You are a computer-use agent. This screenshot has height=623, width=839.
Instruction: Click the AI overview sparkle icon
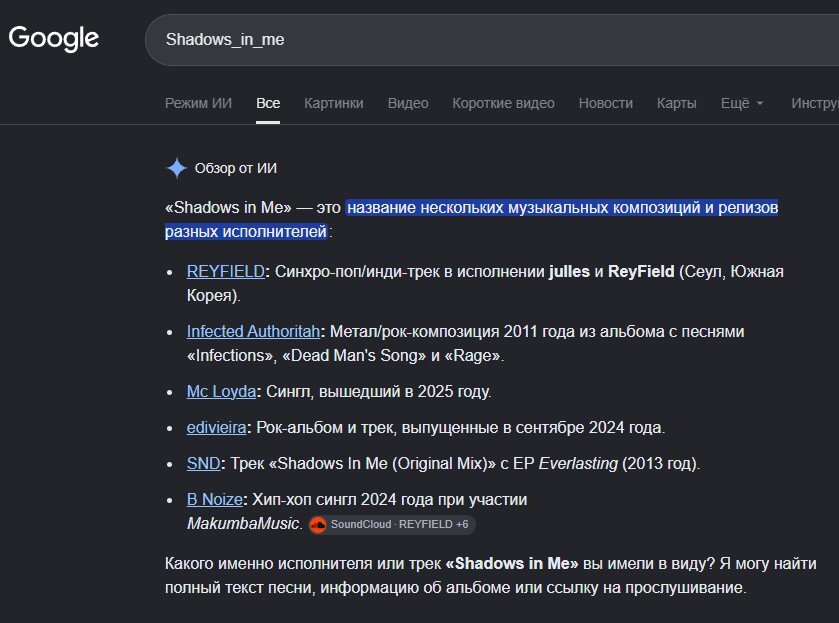pos(177,168)
